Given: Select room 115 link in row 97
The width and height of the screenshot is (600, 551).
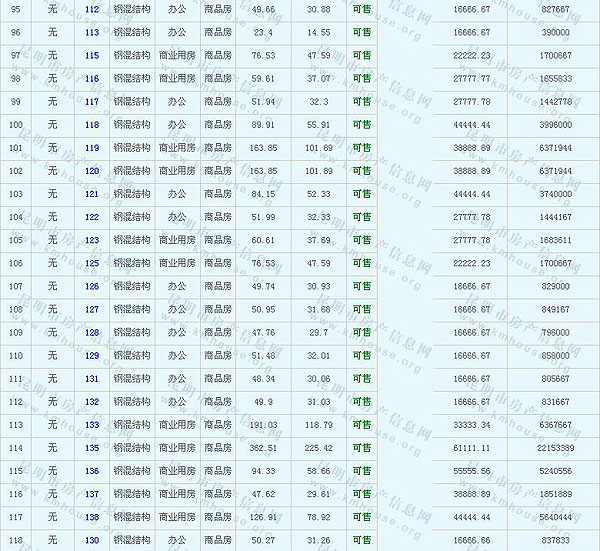Looking at the screenshot, I should 92,55.
